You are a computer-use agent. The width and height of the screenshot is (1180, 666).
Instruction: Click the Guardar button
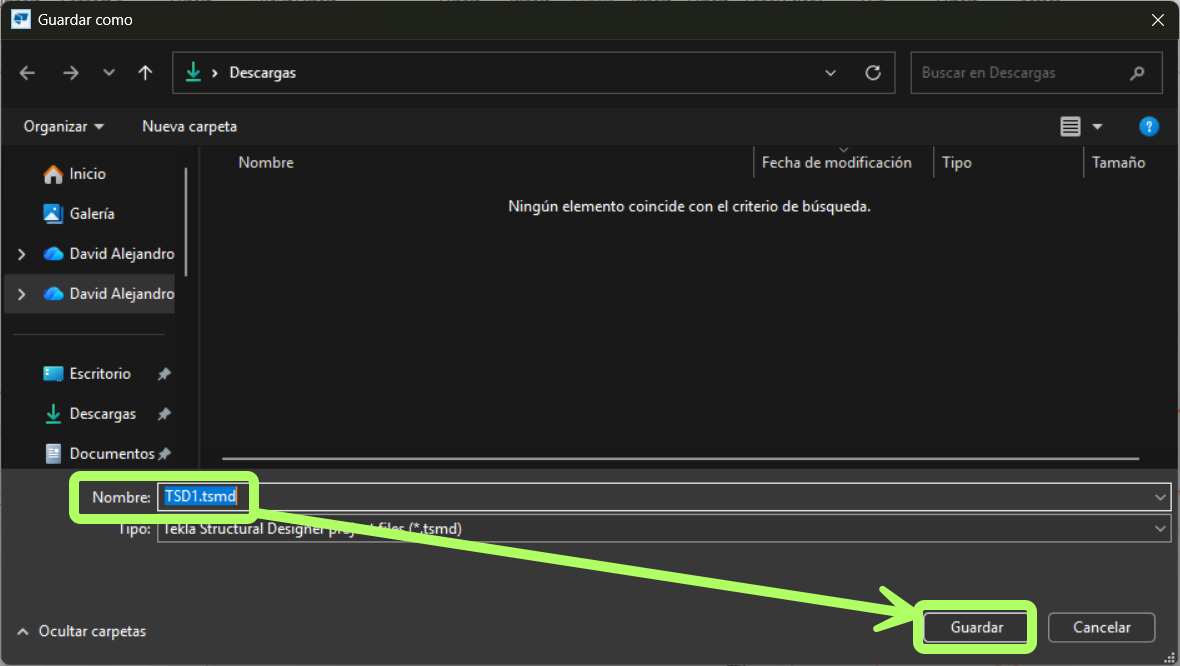click(976, 628)
